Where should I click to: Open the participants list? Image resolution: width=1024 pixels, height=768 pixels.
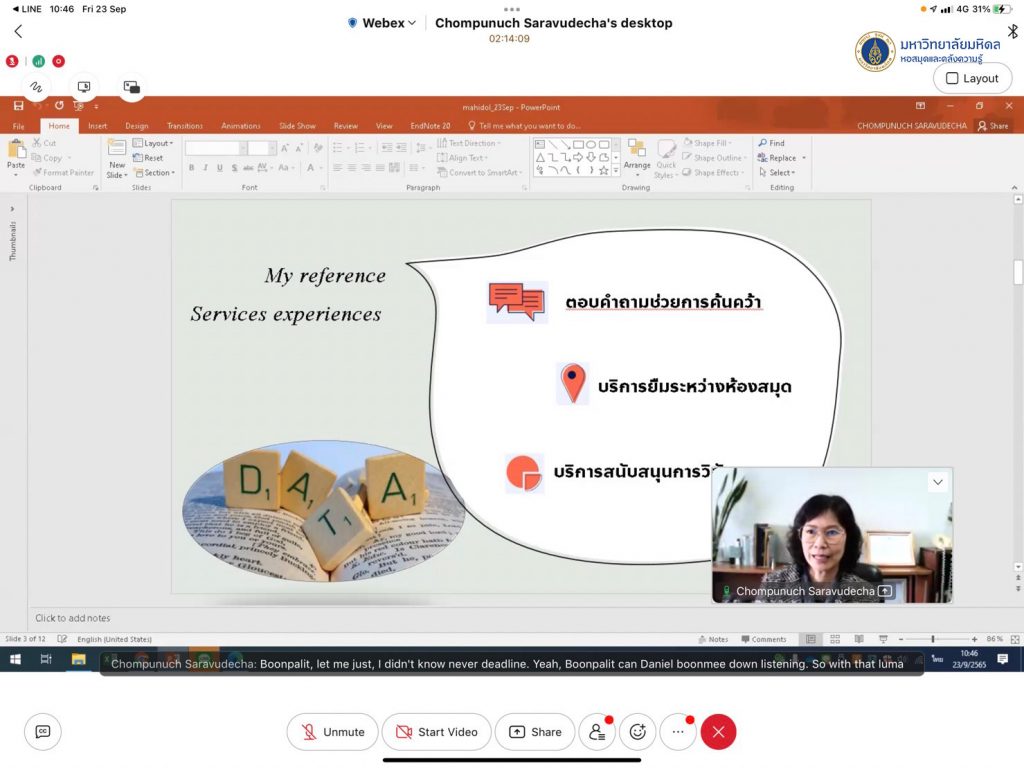(597, 732)
